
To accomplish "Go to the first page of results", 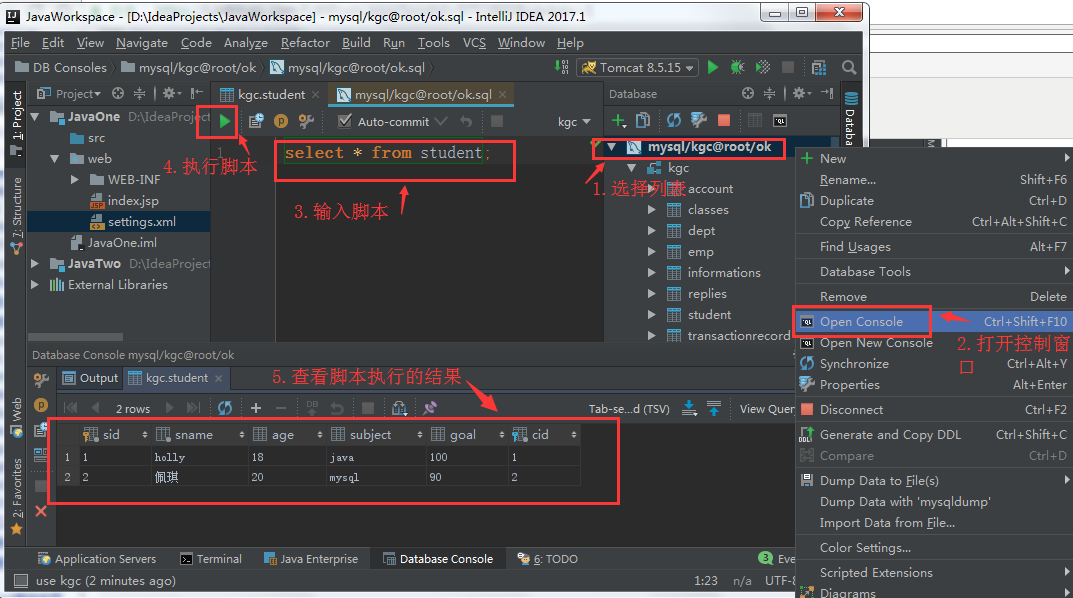I will (70, 408).
